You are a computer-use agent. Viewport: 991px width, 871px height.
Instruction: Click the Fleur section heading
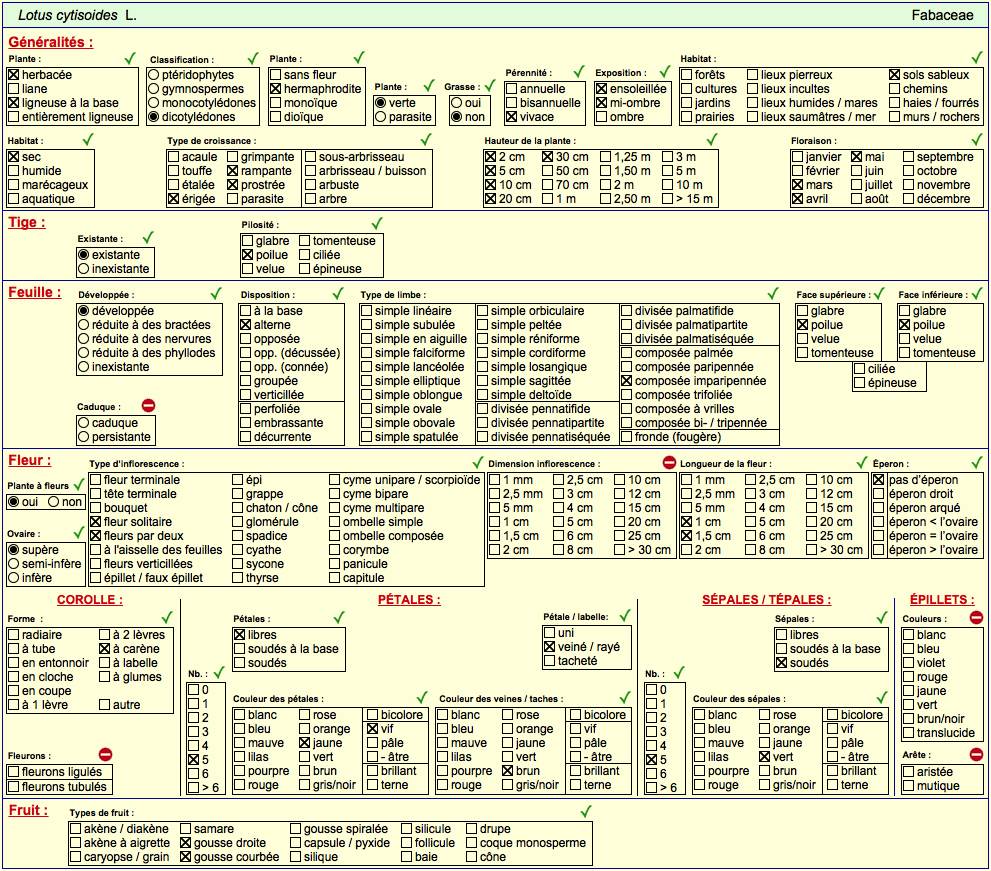click(30, 461)
